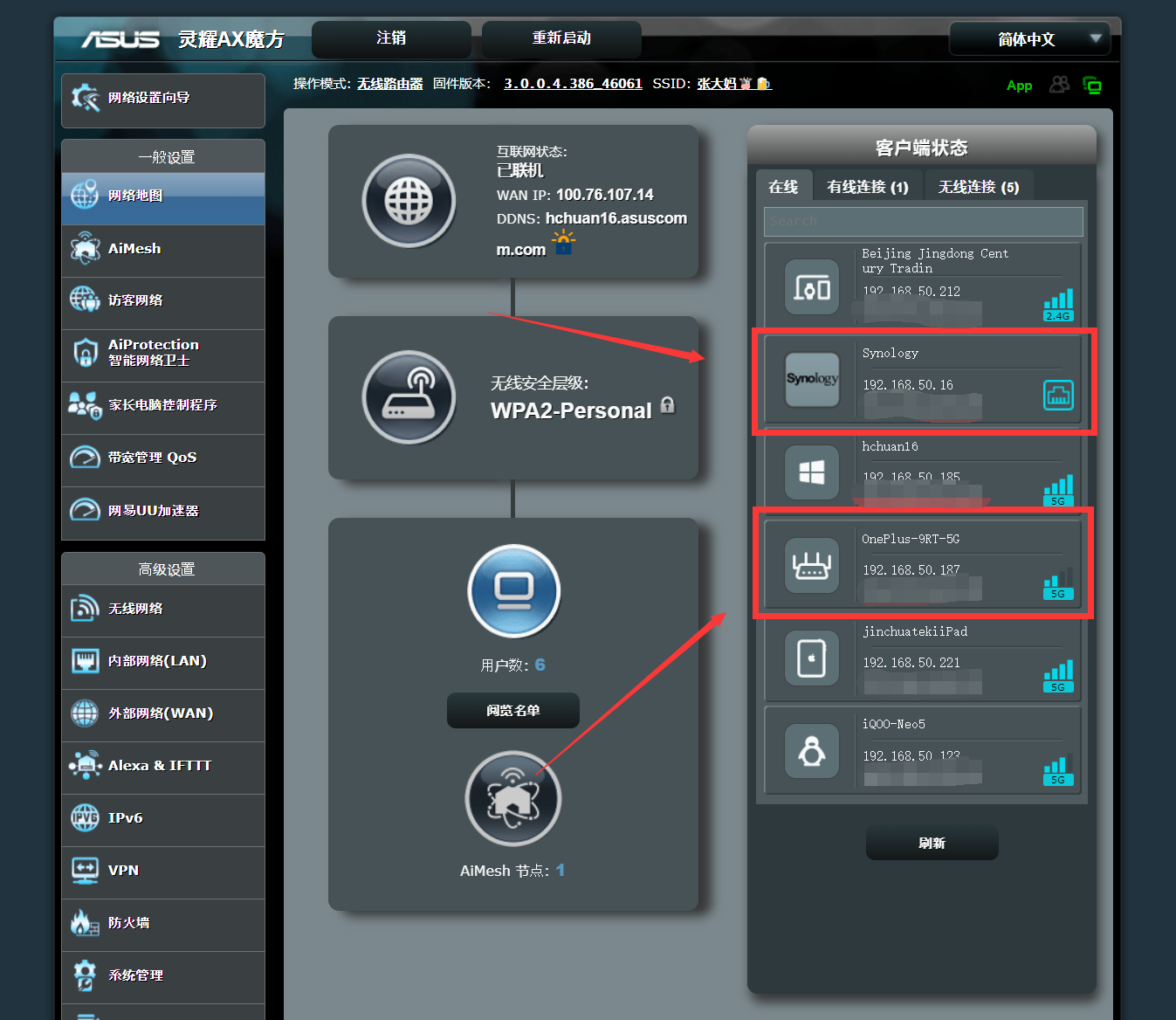
Task: Click the green network status icon at top
Action: (1092, 85)
